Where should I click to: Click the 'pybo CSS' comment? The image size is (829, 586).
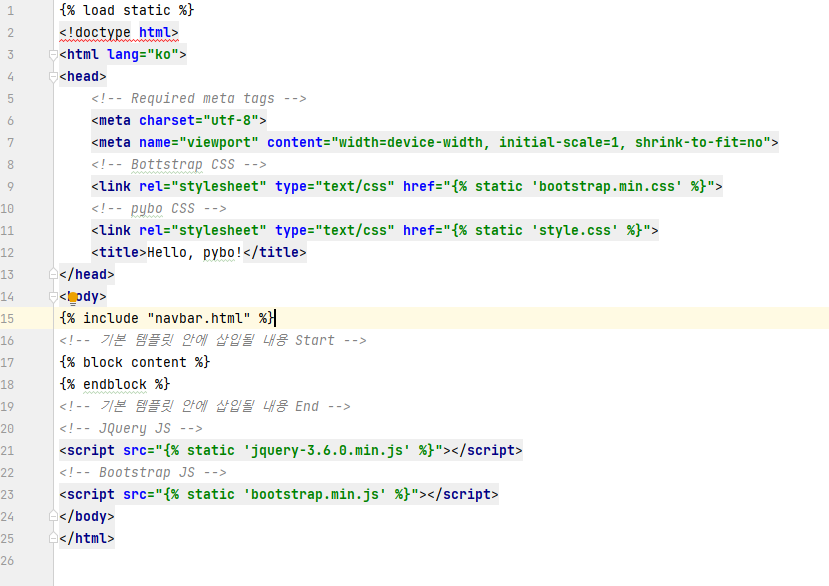(159, 209)
